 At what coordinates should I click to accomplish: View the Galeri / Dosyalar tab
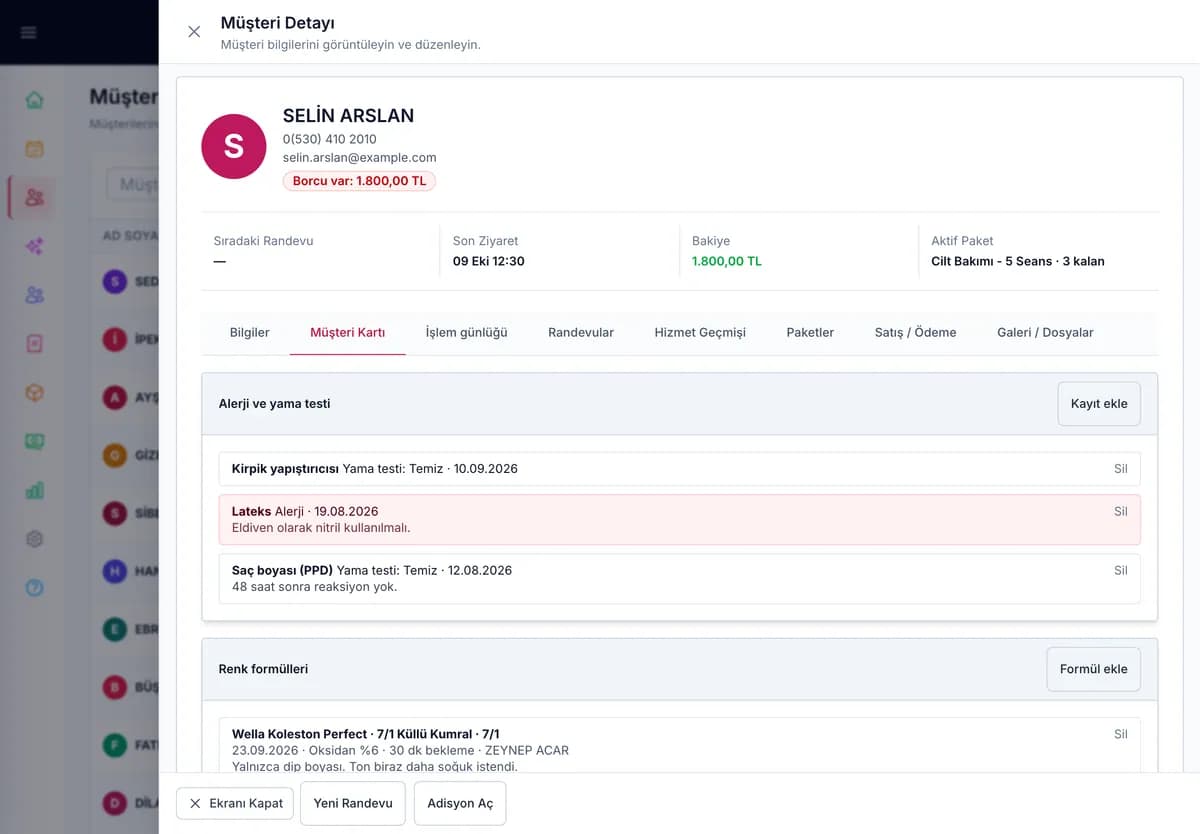tap(1045, 332)
